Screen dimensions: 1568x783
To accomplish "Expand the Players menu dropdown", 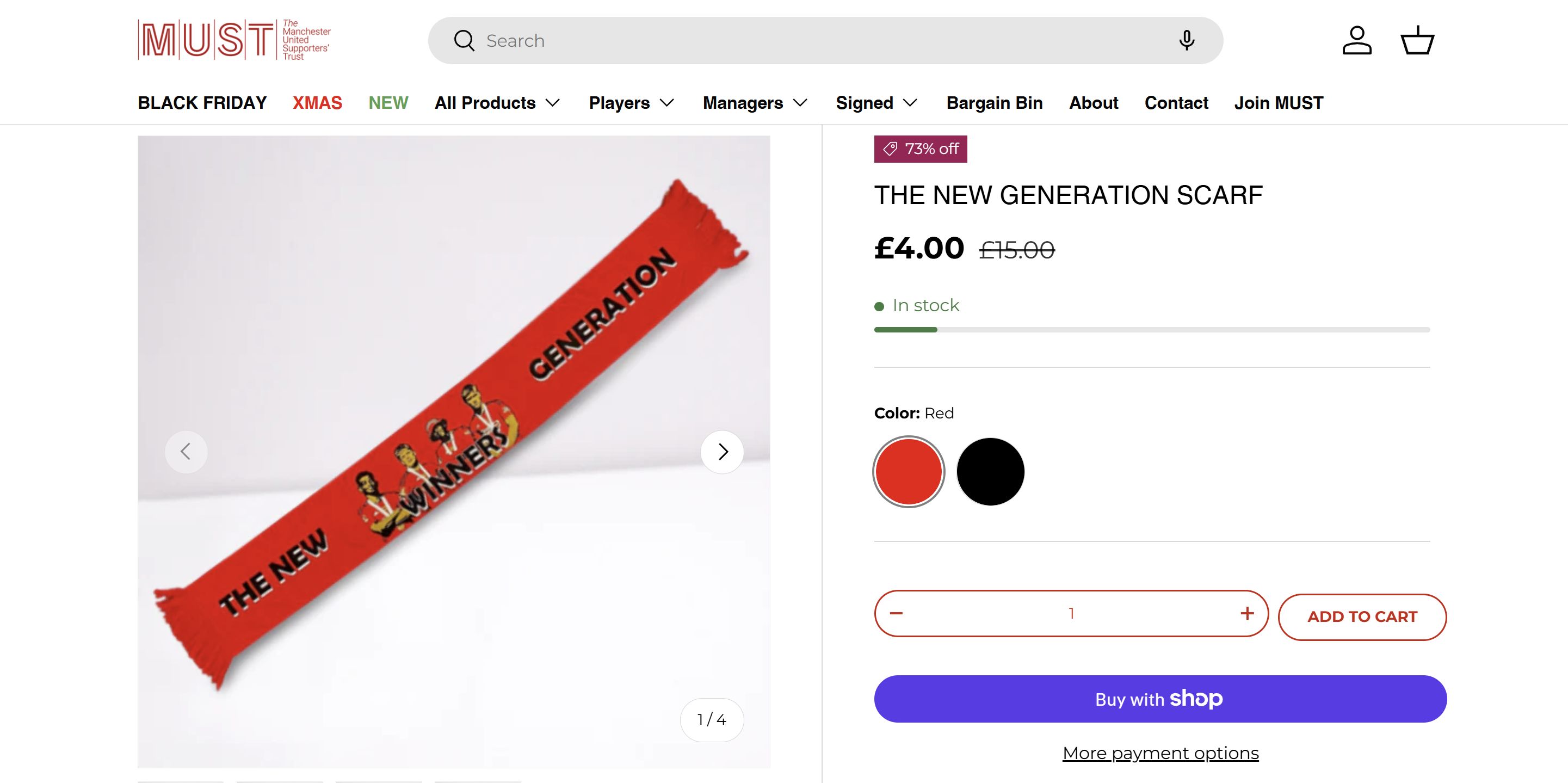I will (x=632, y=103).
